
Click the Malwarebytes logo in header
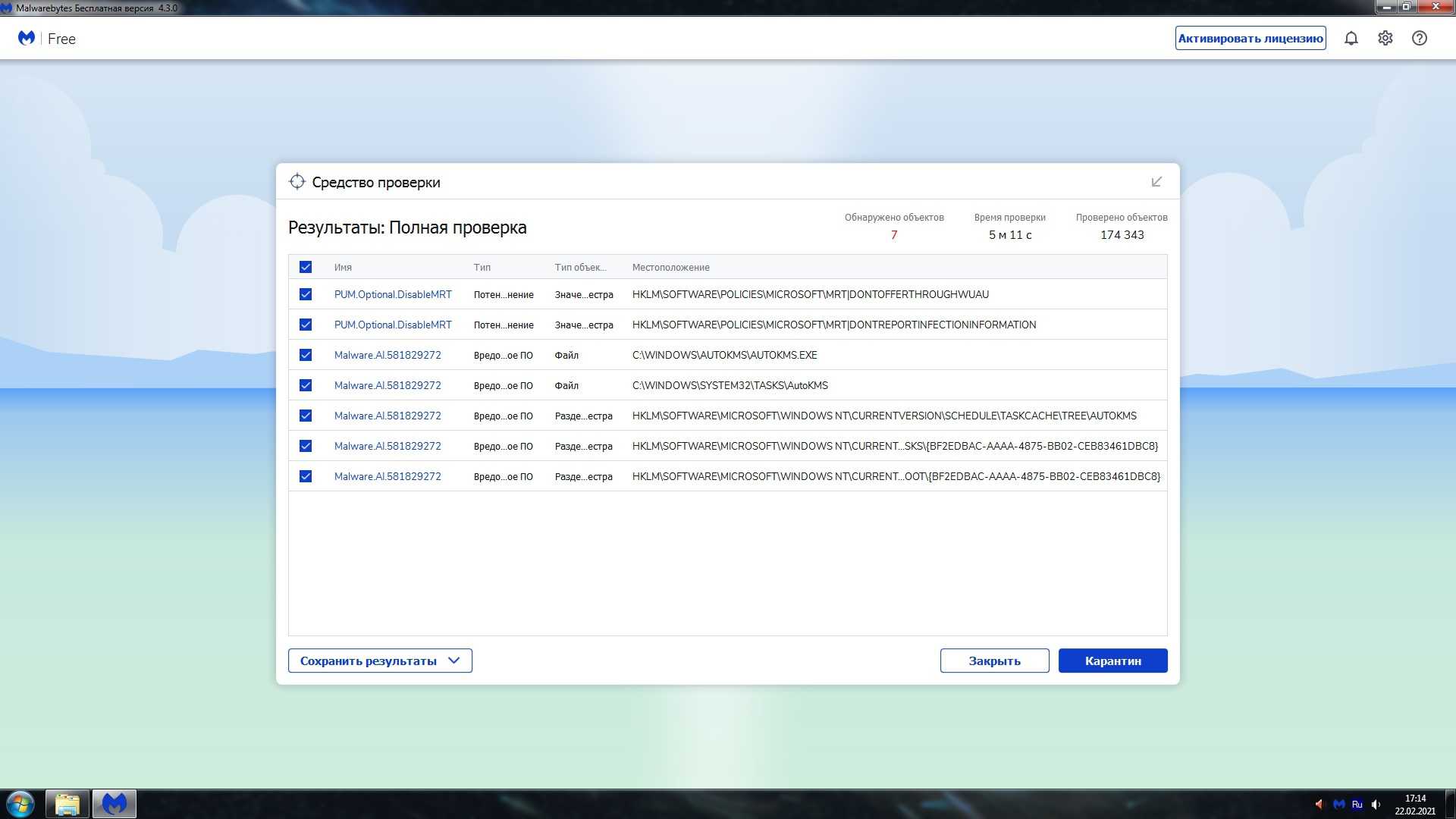pyautogui.click(x=27, y=38)
